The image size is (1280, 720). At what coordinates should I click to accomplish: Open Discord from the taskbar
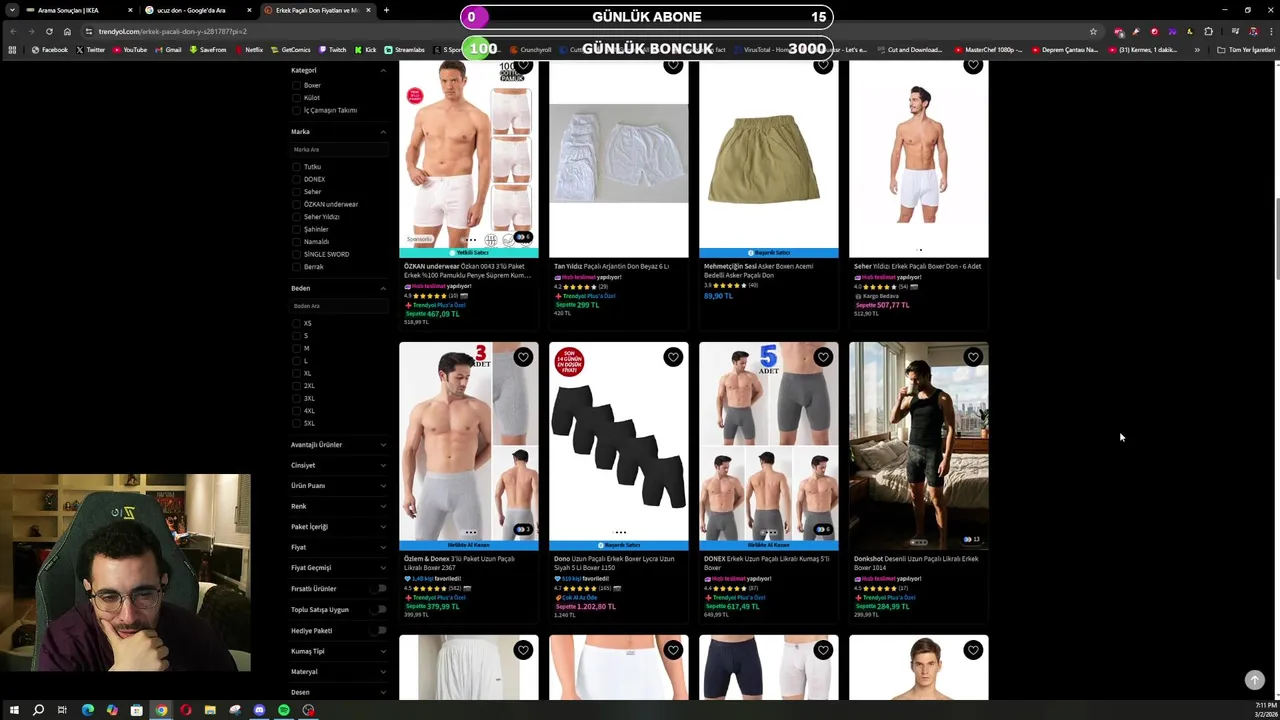click(x=259, y=710)
